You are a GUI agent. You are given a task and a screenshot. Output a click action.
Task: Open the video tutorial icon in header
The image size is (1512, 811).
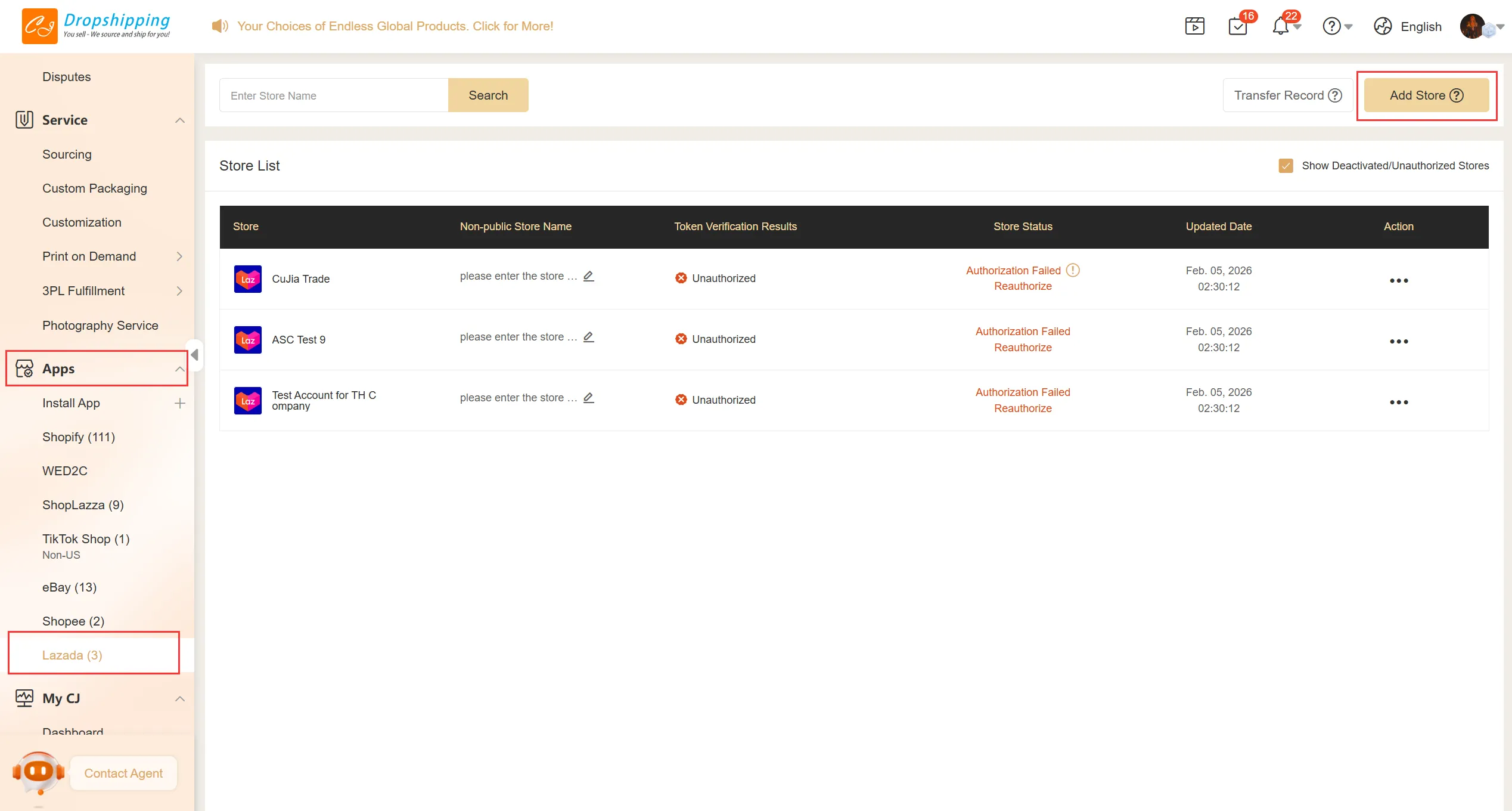coord(1194,26)
